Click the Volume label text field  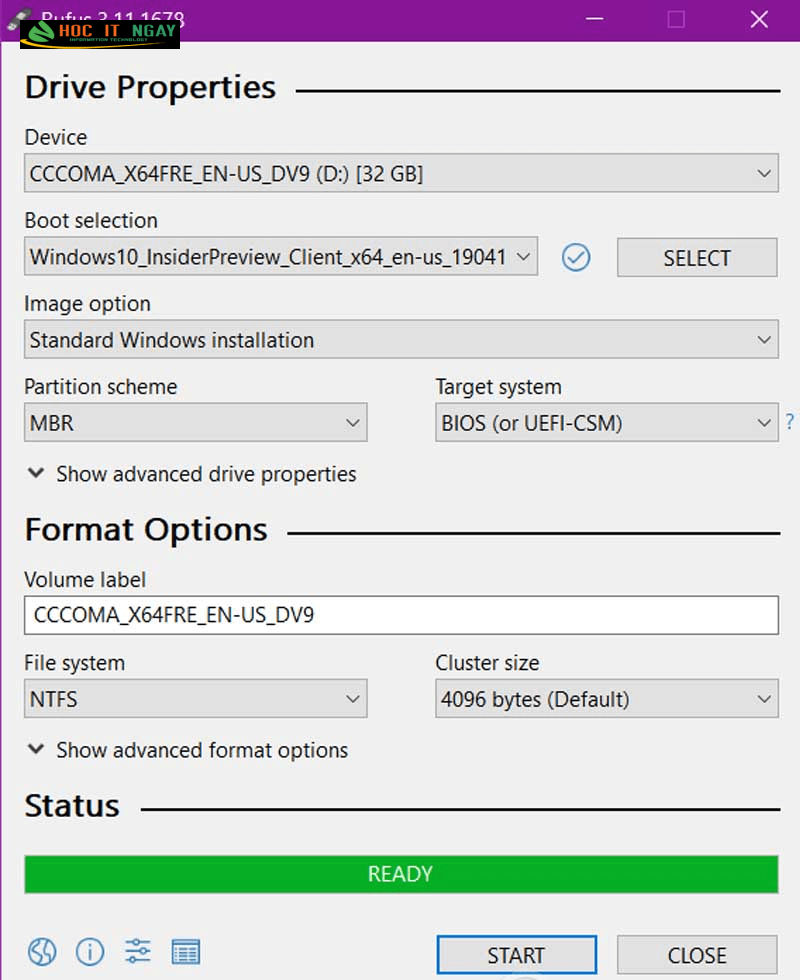pos(401,615)
